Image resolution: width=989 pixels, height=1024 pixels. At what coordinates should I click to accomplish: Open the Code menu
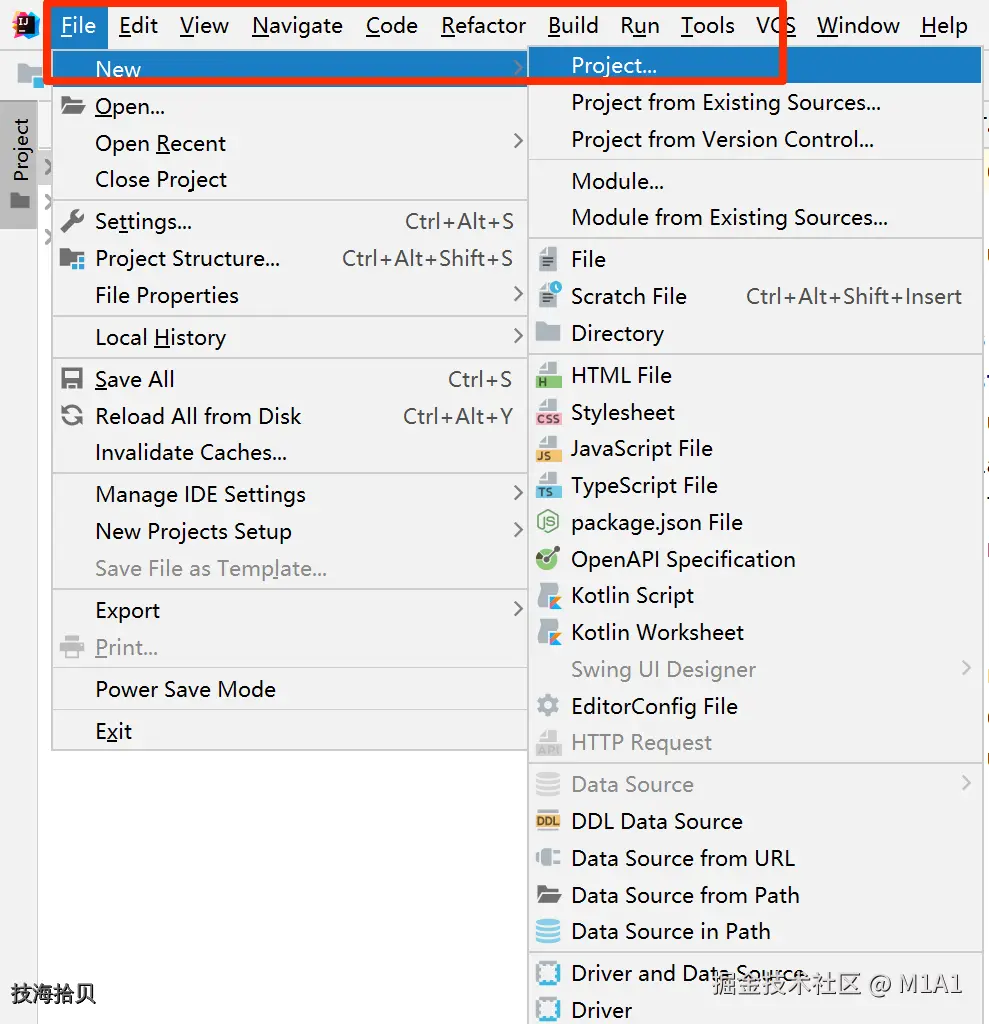391,25
